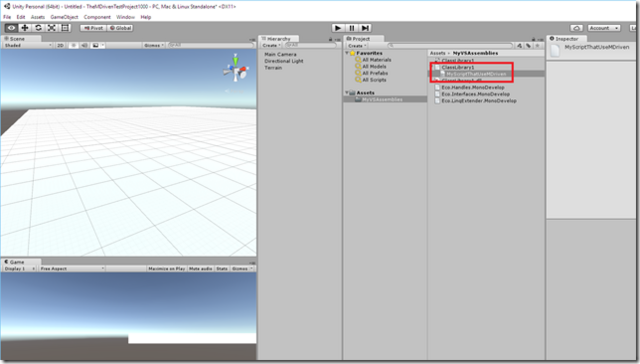Viewport: 640px width, 364px height.
Task: Select the Rect transform tool
Action: [x=65, y=28]
